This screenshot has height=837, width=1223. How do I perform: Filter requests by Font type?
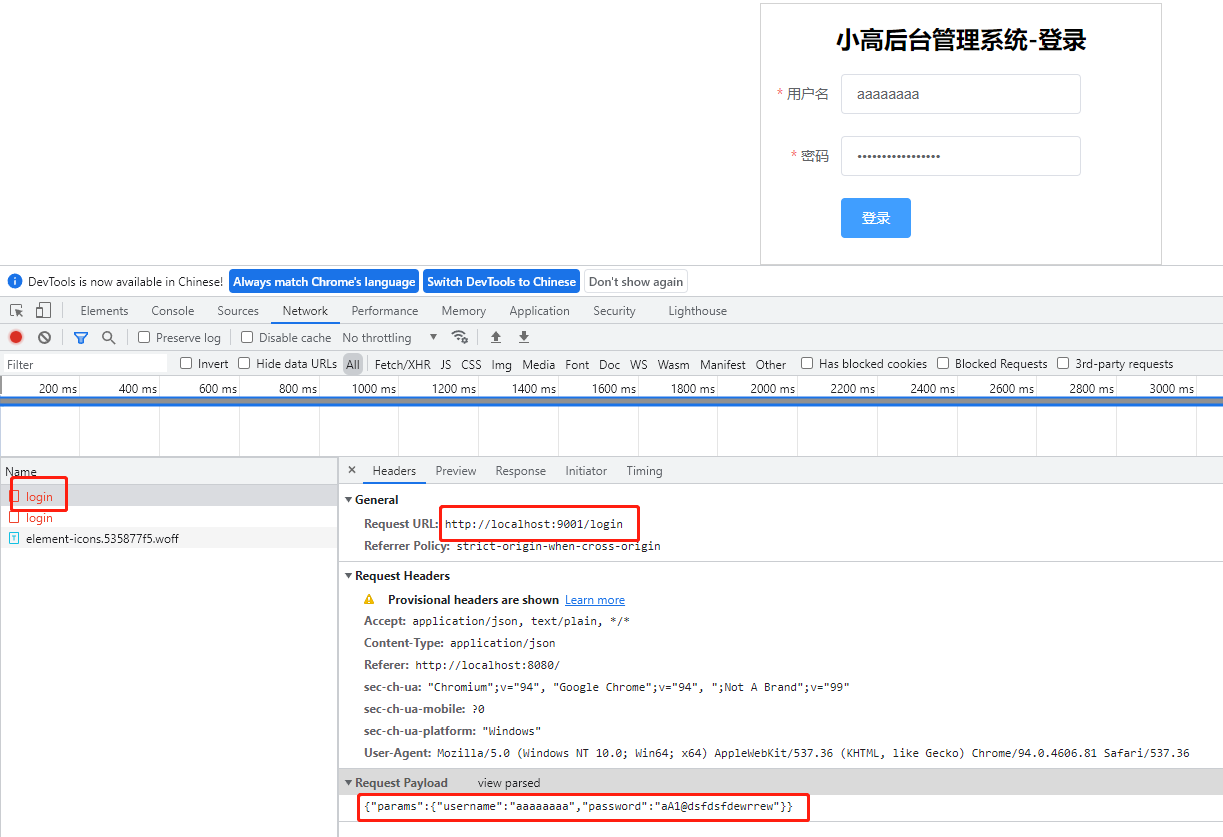pos(577,364)
